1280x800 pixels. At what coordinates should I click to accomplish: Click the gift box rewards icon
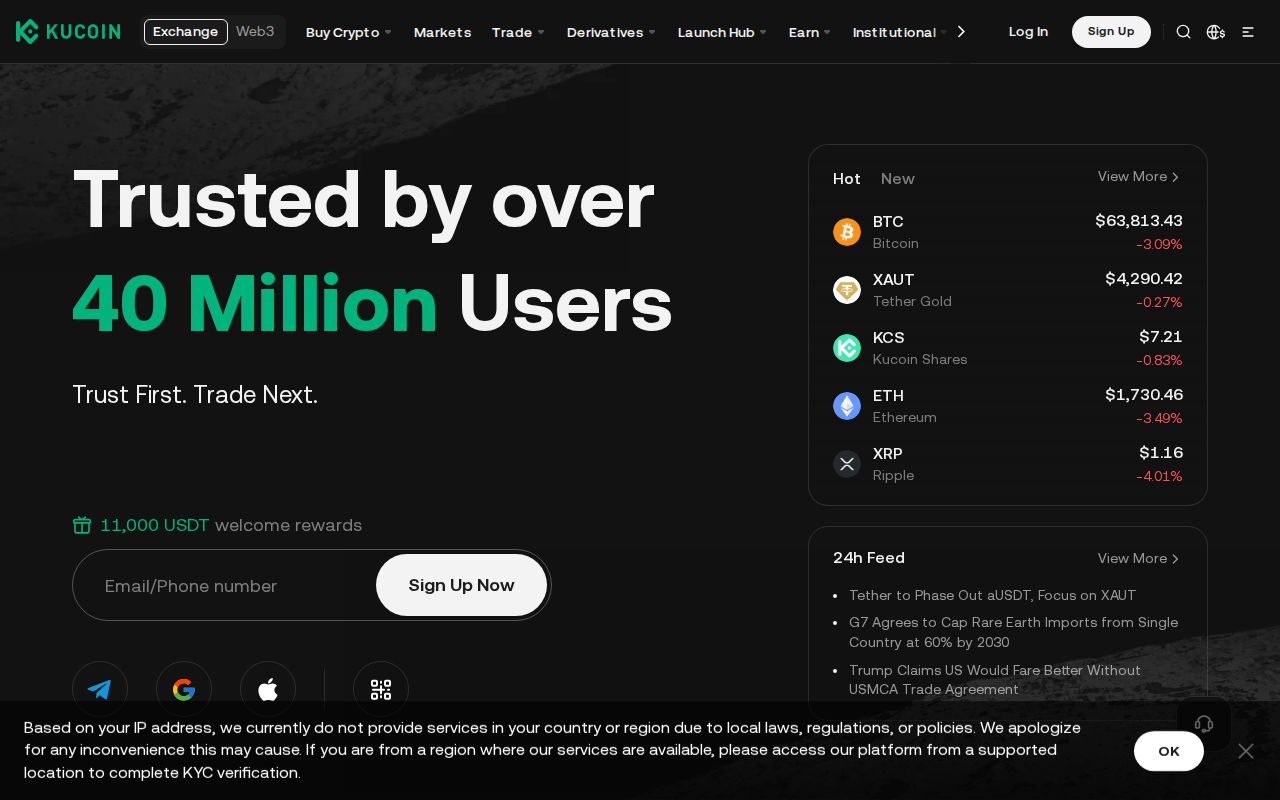(82, 525)
